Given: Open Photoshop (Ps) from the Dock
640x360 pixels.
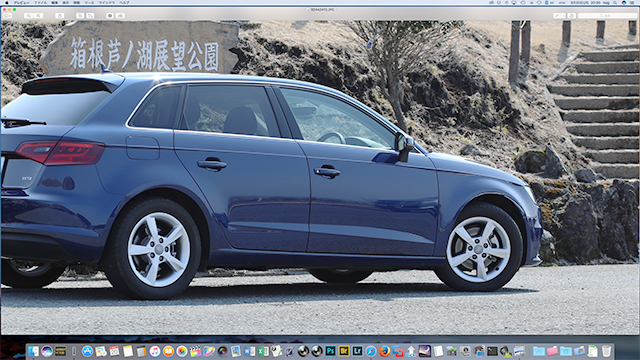Looking at the screenshot, I should pyautogui.click(x=330, y=351).
